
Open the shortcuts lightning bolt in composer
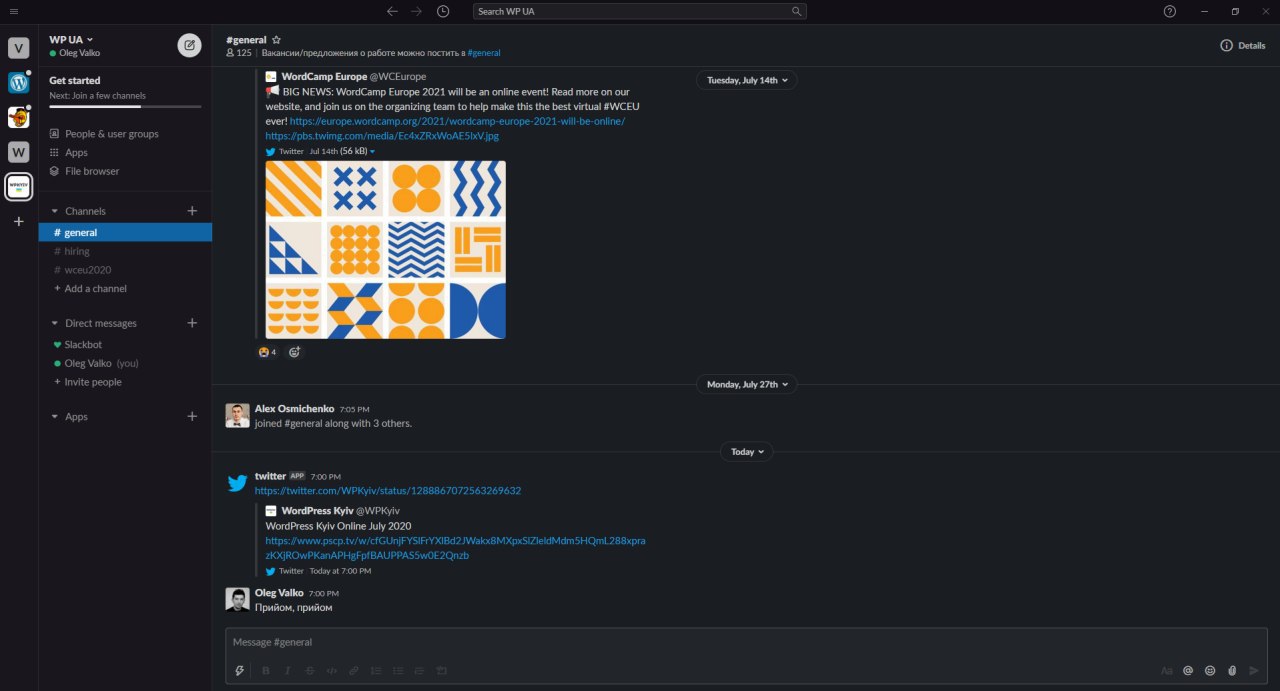pyautogui.click(x=240, y=670)
